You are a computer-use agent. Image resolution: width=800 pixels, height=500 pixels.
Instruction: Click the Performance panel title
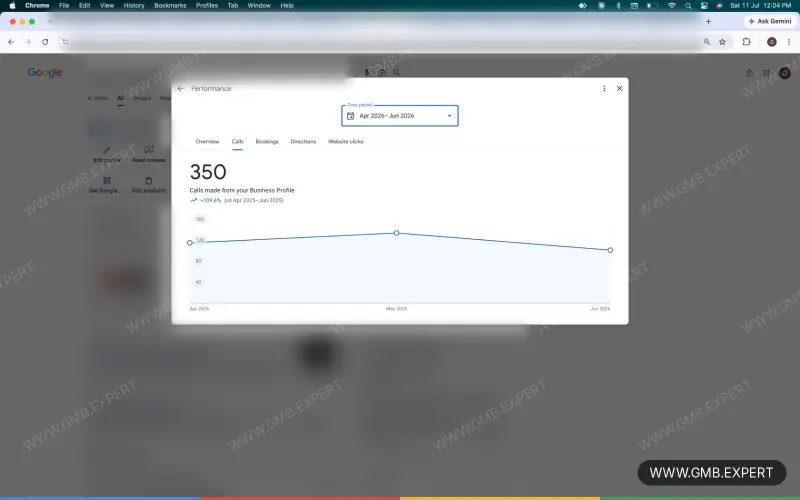(x=211, y=88)
